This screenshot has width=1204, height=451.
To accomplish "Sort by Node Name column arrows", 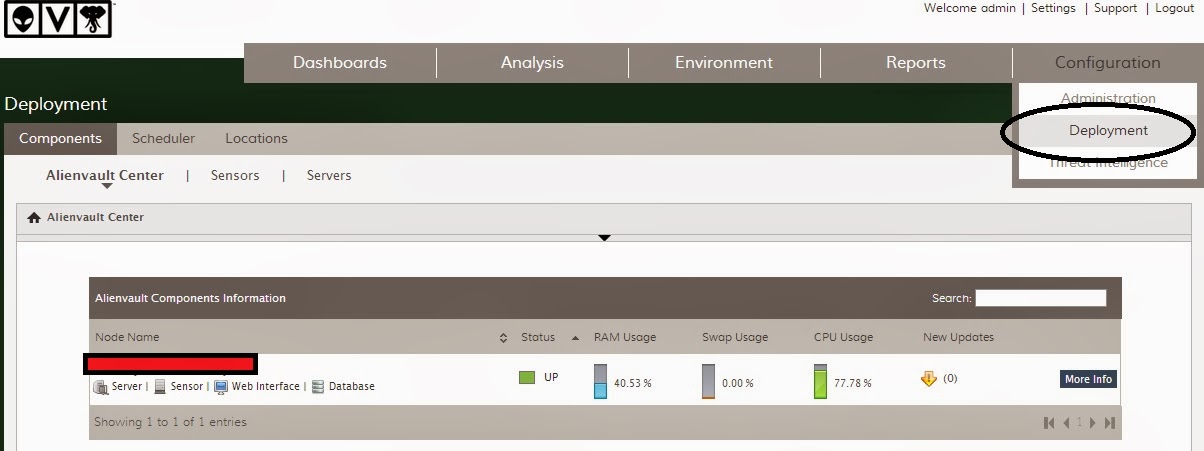I will 503,338.
